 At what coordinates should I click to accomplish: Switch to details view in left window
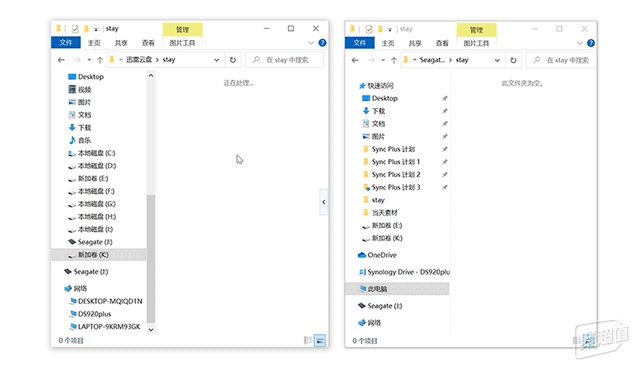[308, 340]
